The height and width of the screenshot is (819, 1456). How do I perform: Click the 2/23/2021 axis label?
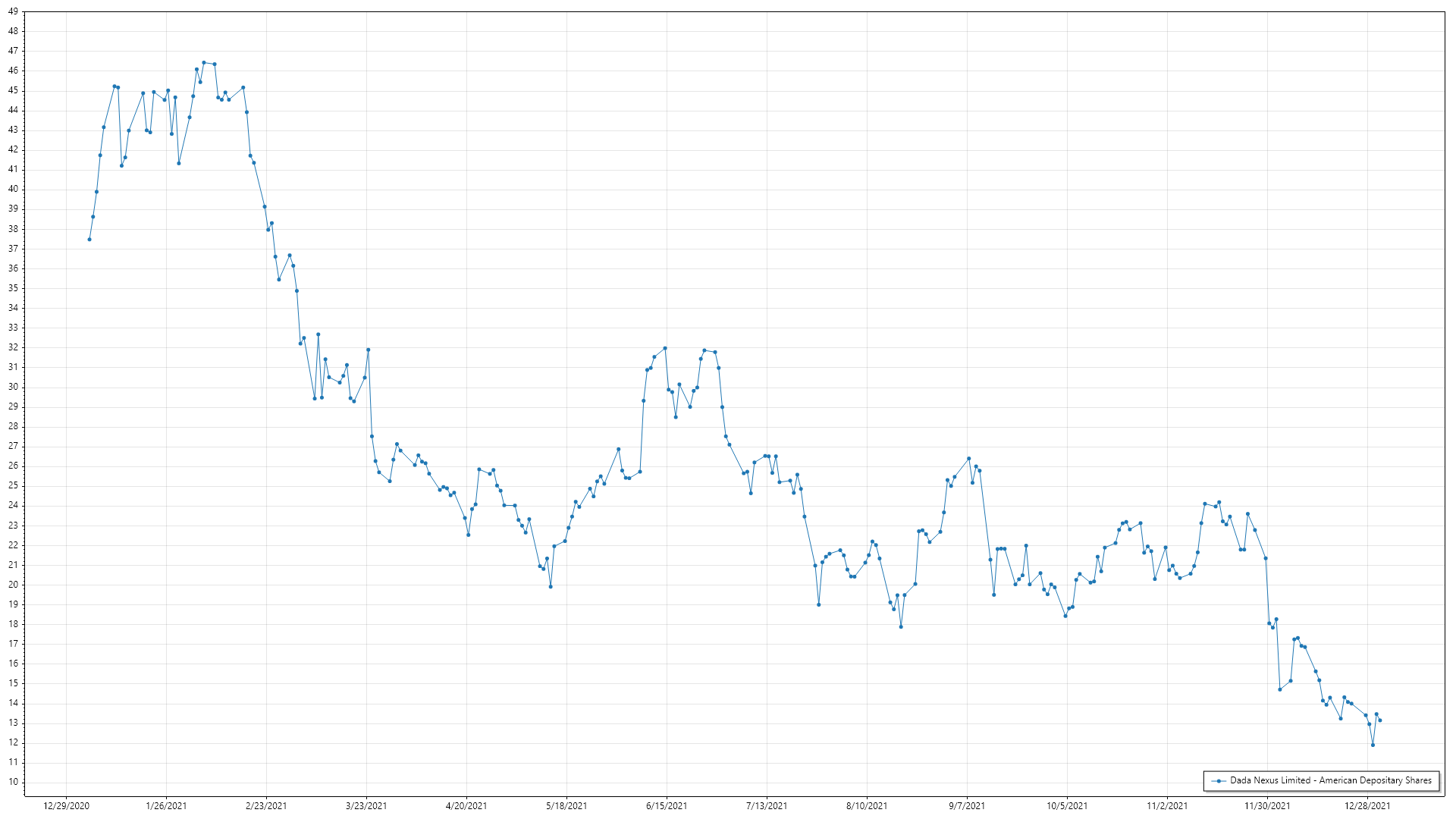[x=266, y=806]
